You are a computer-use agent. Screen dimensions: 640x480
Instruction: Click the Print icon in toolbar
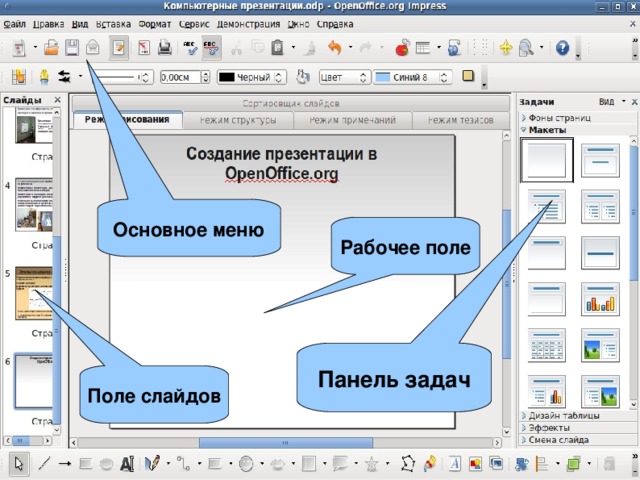[x=165, y=48]
